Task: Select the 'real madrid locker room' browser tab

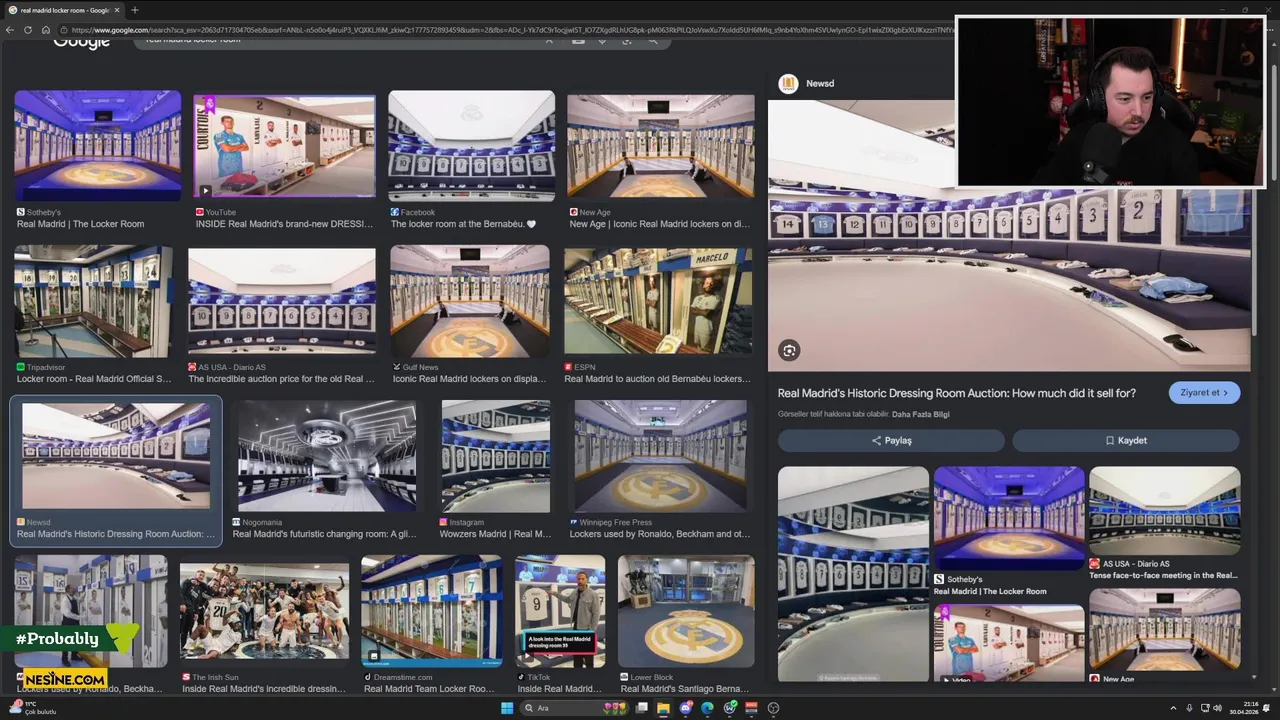Action: 65,10
